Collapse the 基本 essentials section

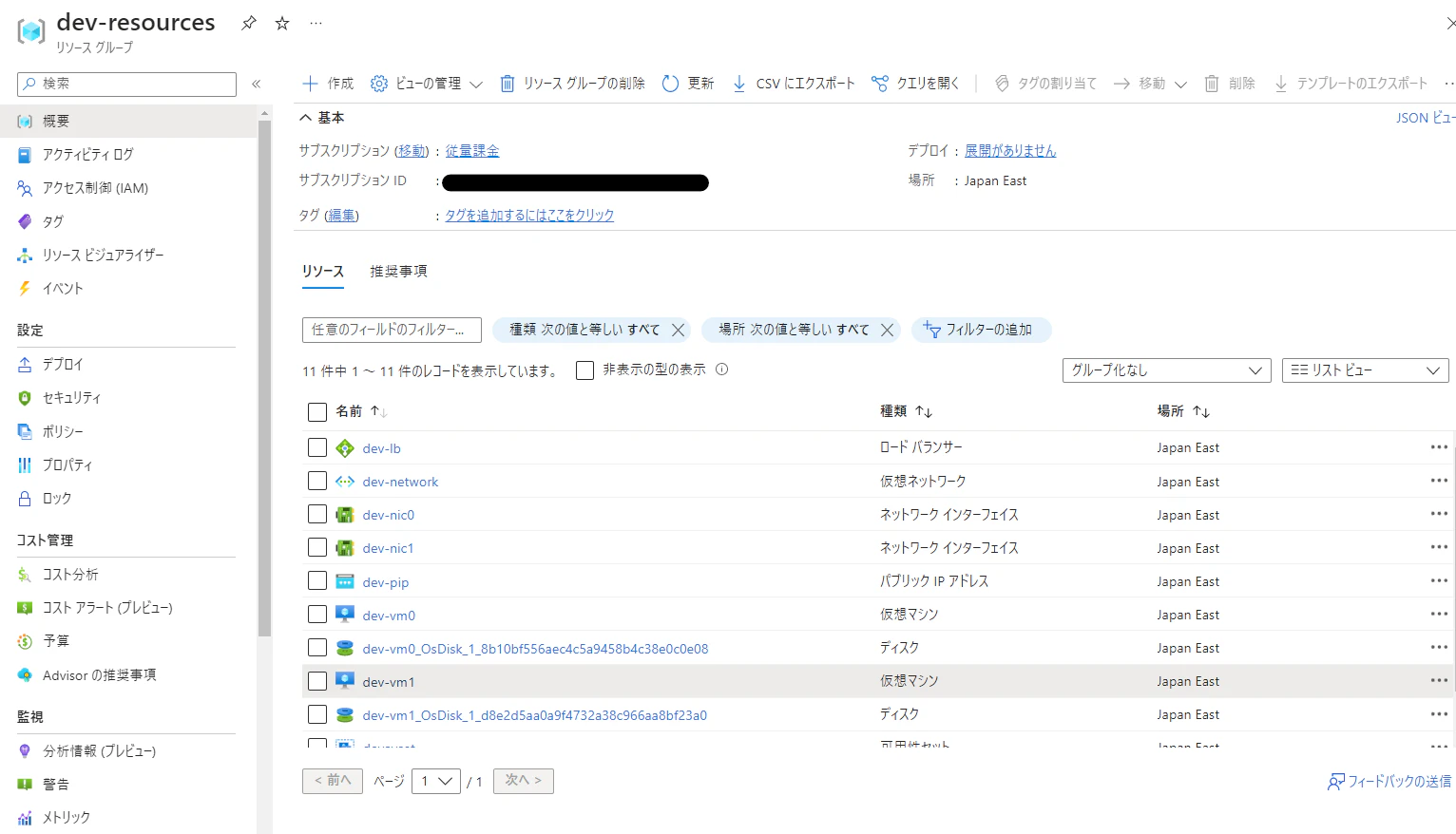pos(322,118)
